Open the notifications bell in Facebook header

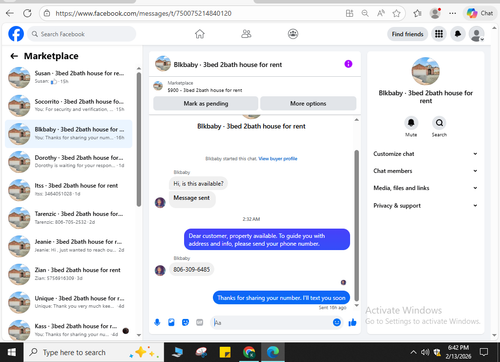coord(458,34)
